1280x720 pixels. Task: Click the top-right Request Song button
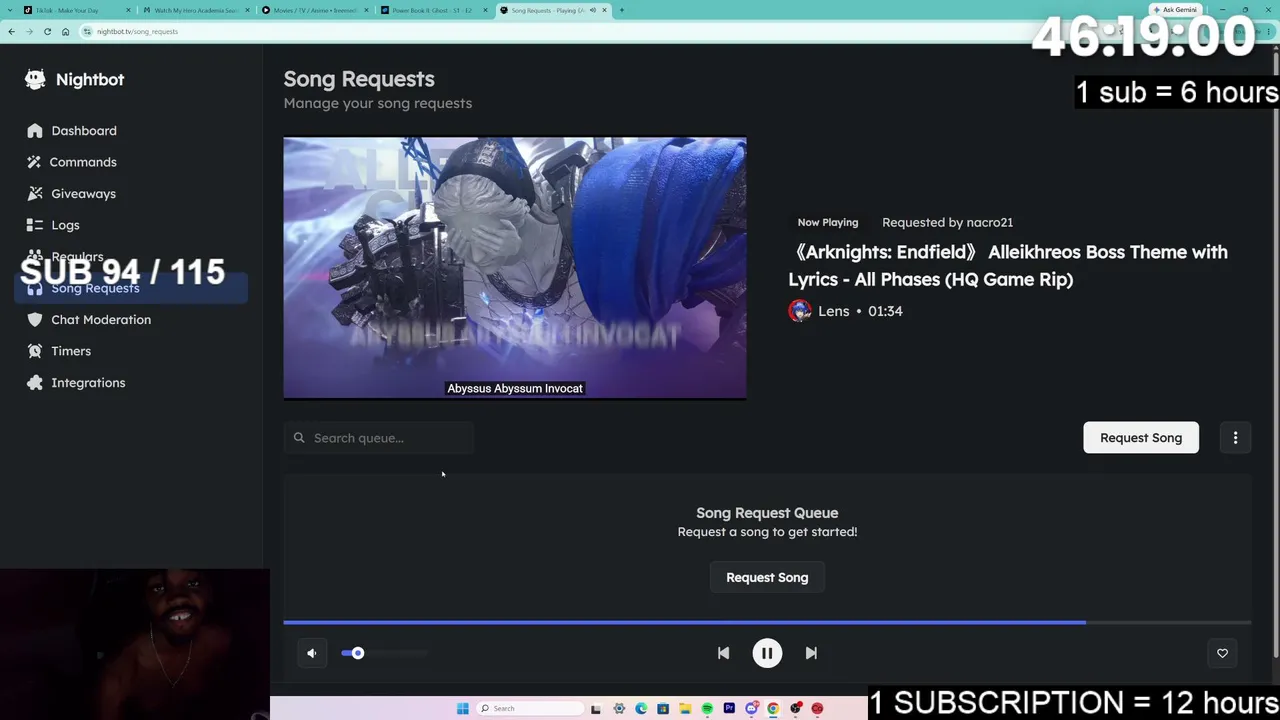(x=1141, y=437)
